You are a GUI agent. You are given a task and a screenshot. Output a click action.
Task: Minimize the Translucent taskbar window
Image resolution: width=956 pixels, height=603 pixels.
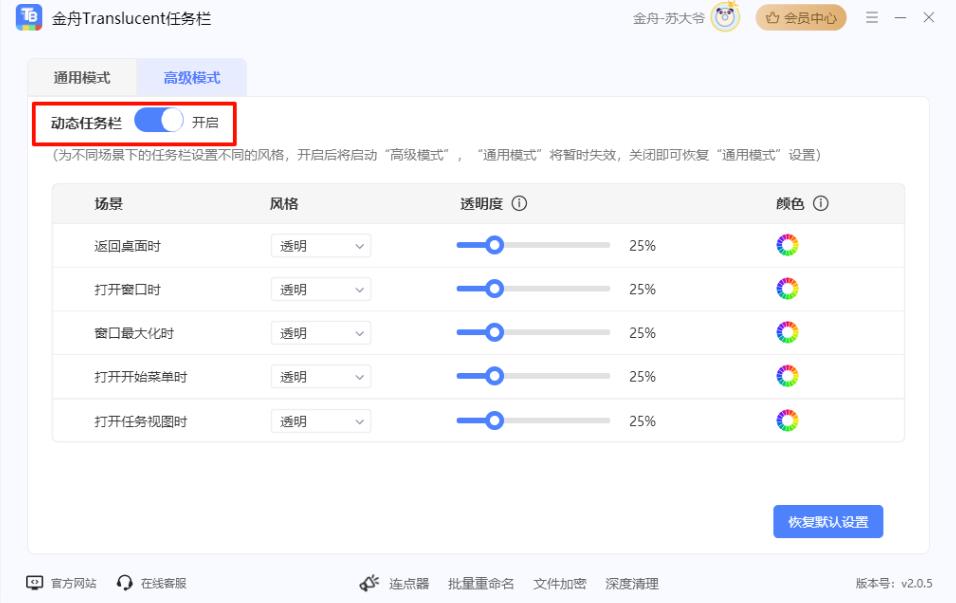pos(901,18)
